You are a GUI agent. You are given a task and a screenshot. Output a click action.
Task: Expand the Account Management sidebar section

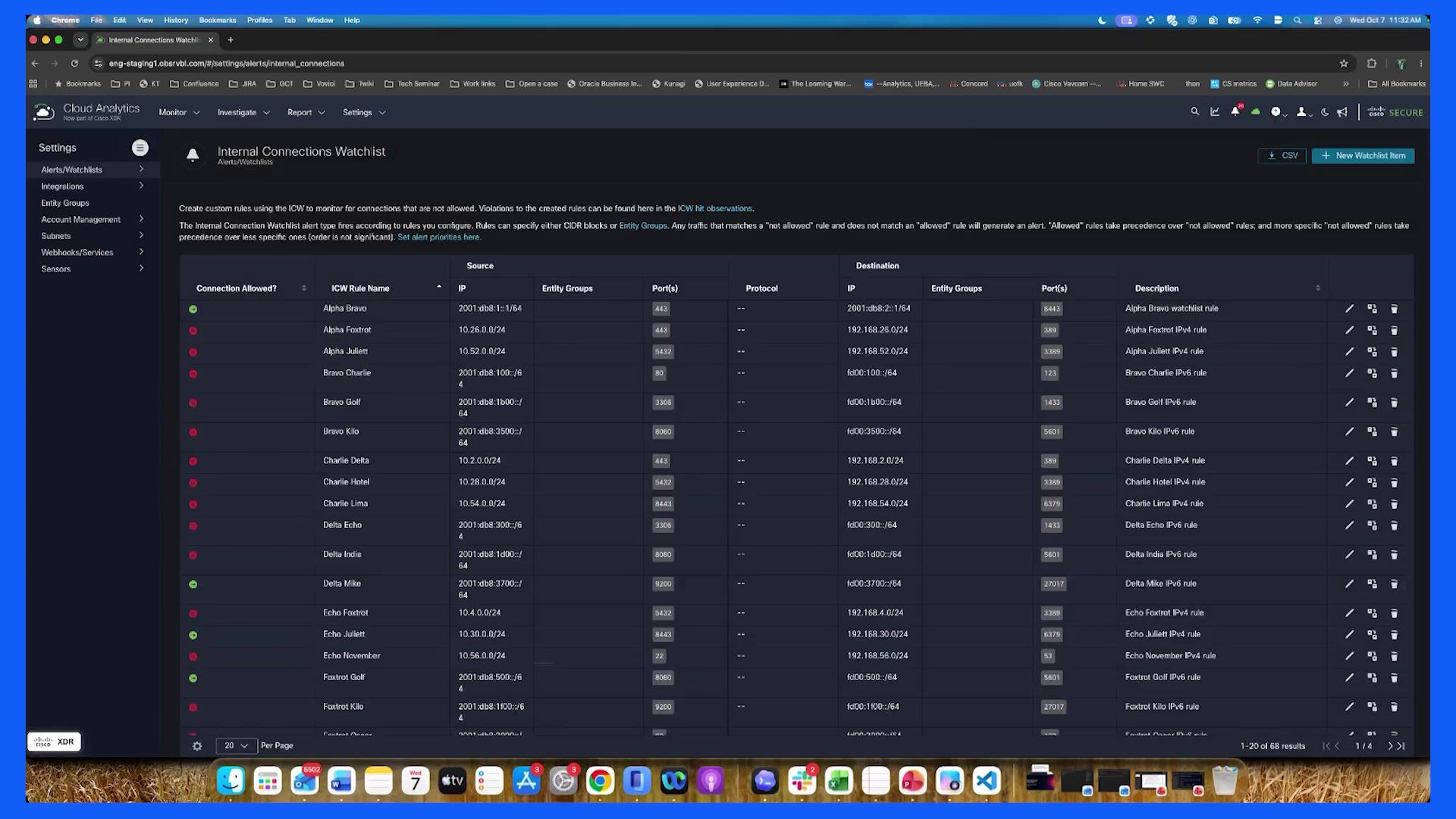pyautogui.click(x=93, y=220)
